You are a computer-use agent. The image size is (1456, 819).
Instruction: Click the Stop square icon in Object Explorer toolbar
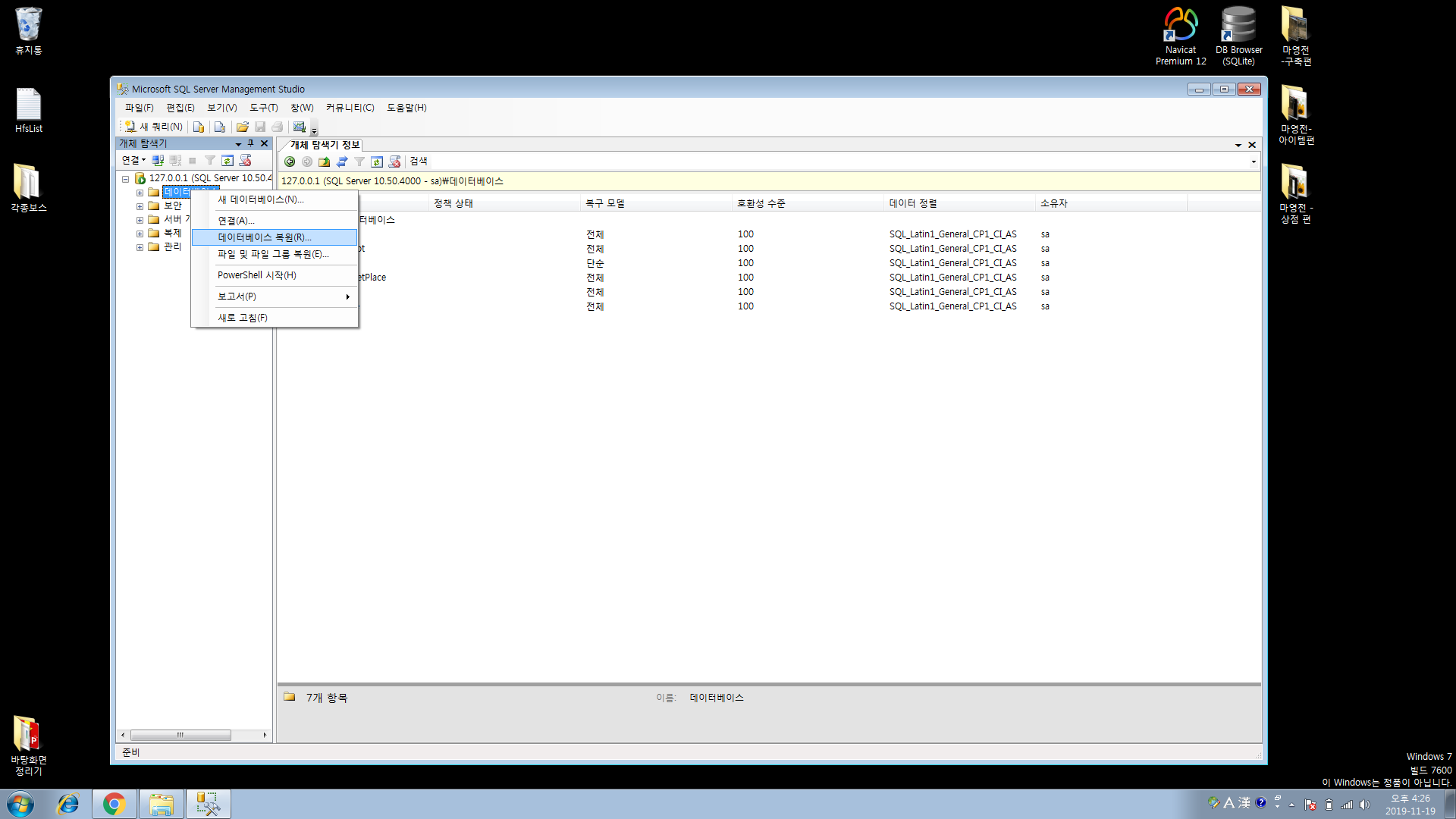(193, 160)
